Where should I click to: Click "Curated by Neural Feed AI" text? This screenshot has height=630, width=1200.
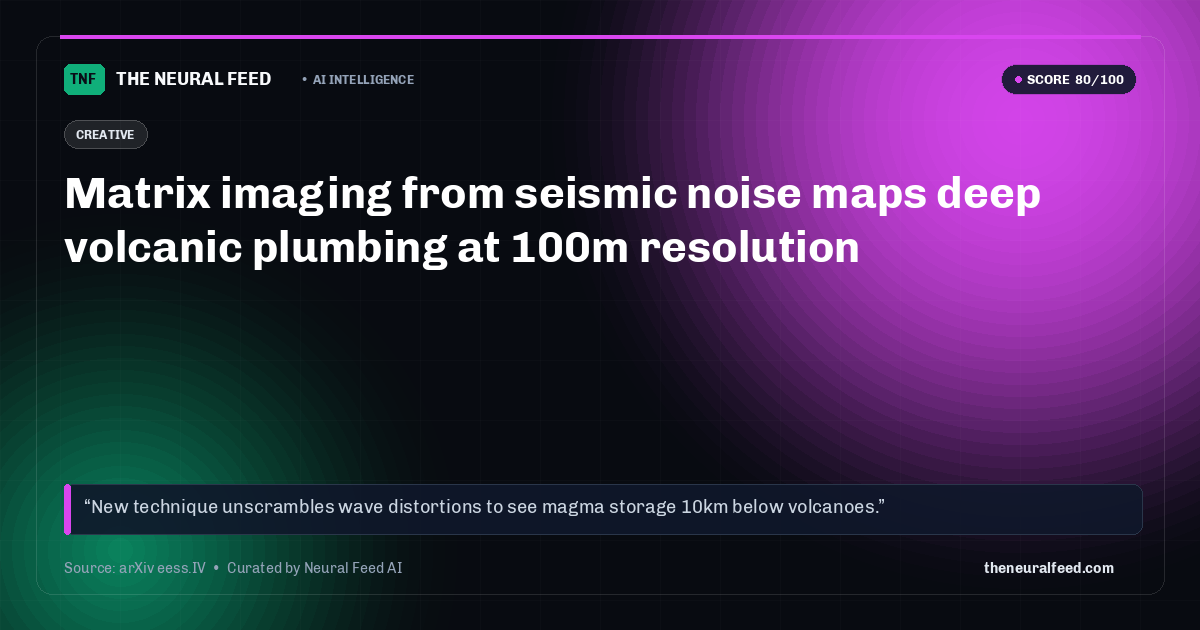[315, 568]
